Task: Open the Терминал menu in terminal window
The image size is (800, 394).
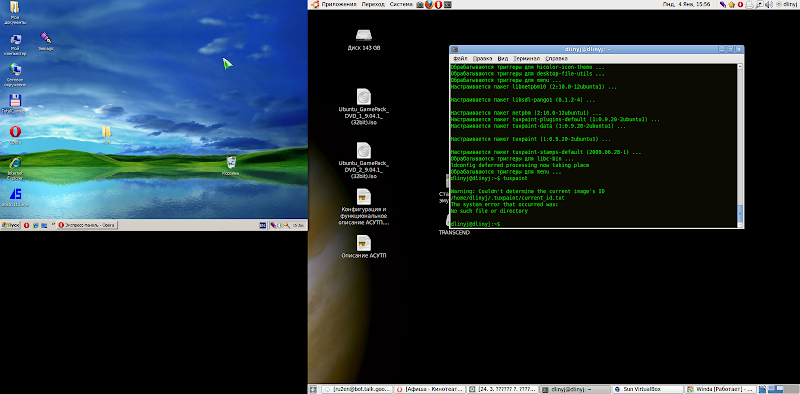Action: click(x=527, y=59)
